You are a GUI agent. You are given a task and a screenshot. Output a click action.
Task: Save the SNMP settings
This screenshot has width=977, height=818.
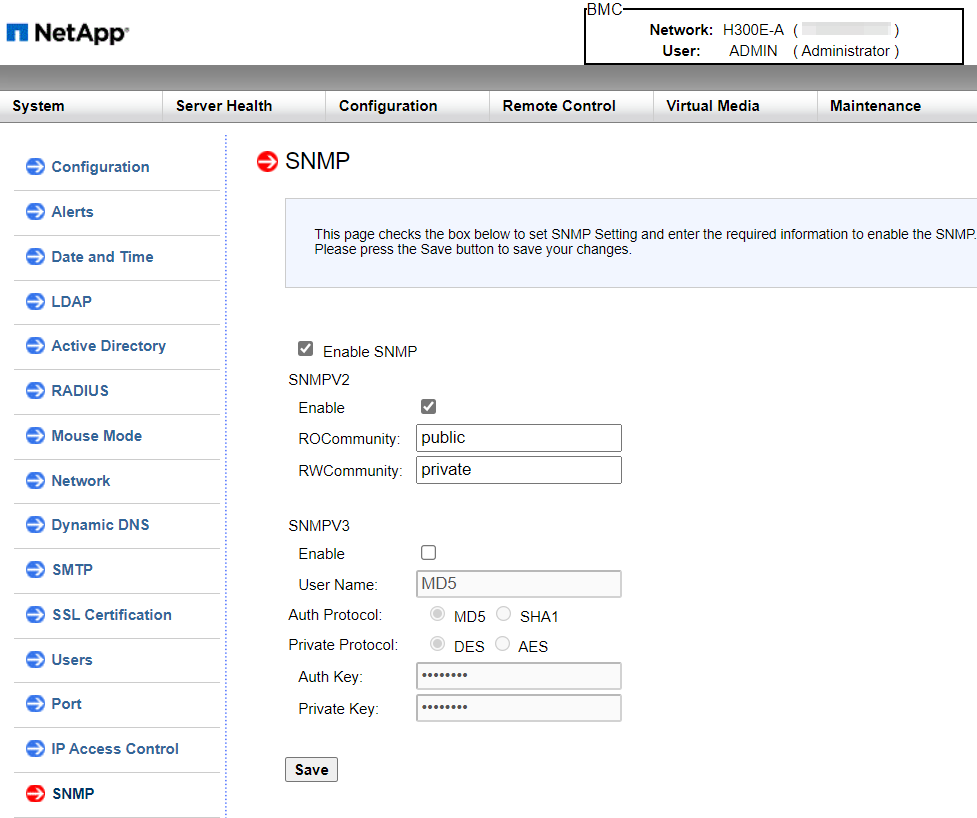312,769
